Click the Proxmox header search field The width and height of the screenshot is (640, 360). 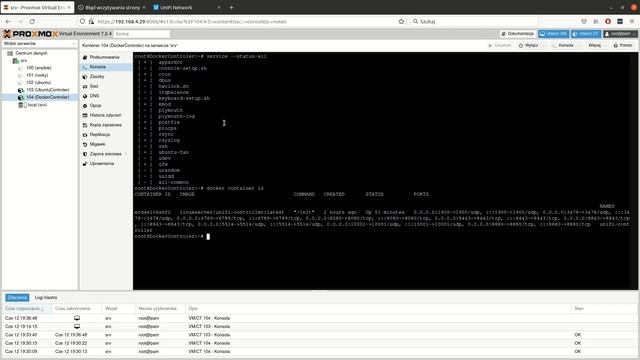(x=142, y=34)
